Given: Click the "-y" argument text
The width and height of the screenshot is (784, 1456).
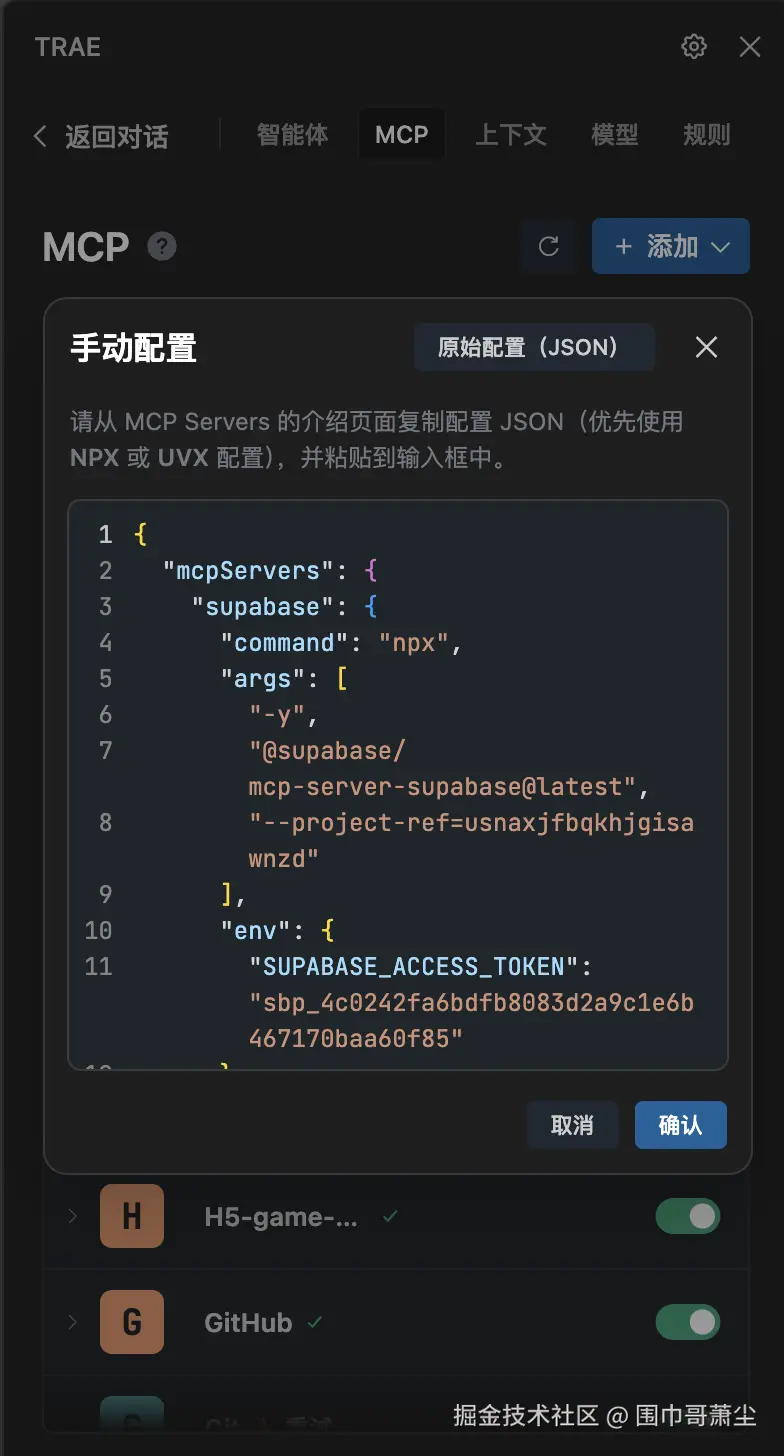Looking at the screenshot, I should 278,715.
